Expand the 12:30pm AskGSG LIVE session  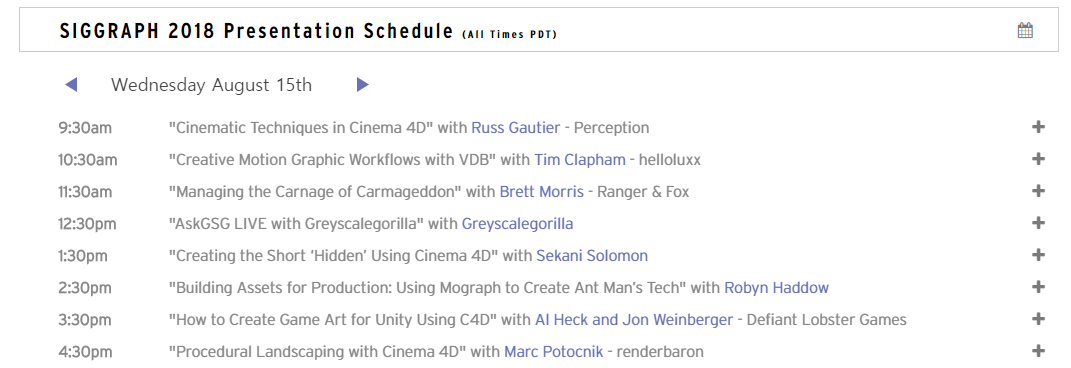pyautogui.click(x=1038, y=223)
